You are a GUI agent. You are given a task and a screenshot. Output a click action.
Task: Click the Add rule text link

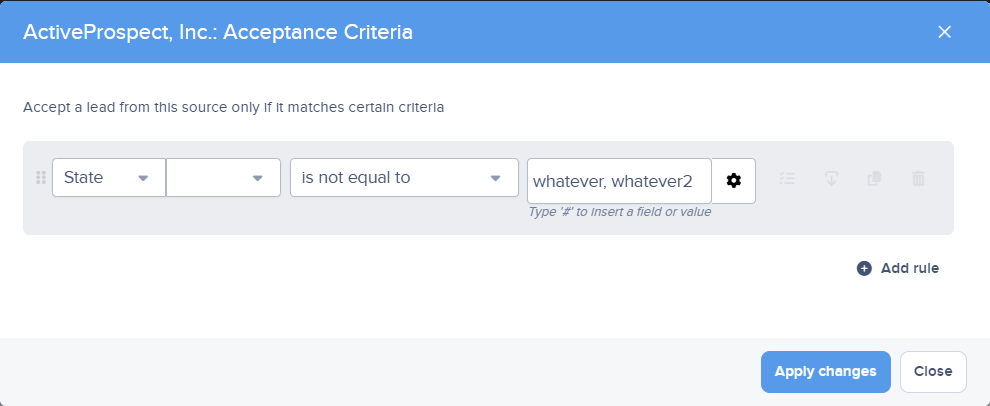pyautogui.click(x=909, y=268)
